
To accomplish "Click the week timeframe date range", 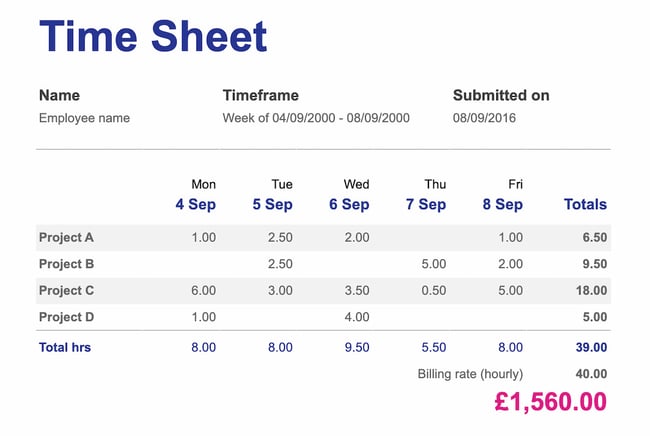I will 316,118.
